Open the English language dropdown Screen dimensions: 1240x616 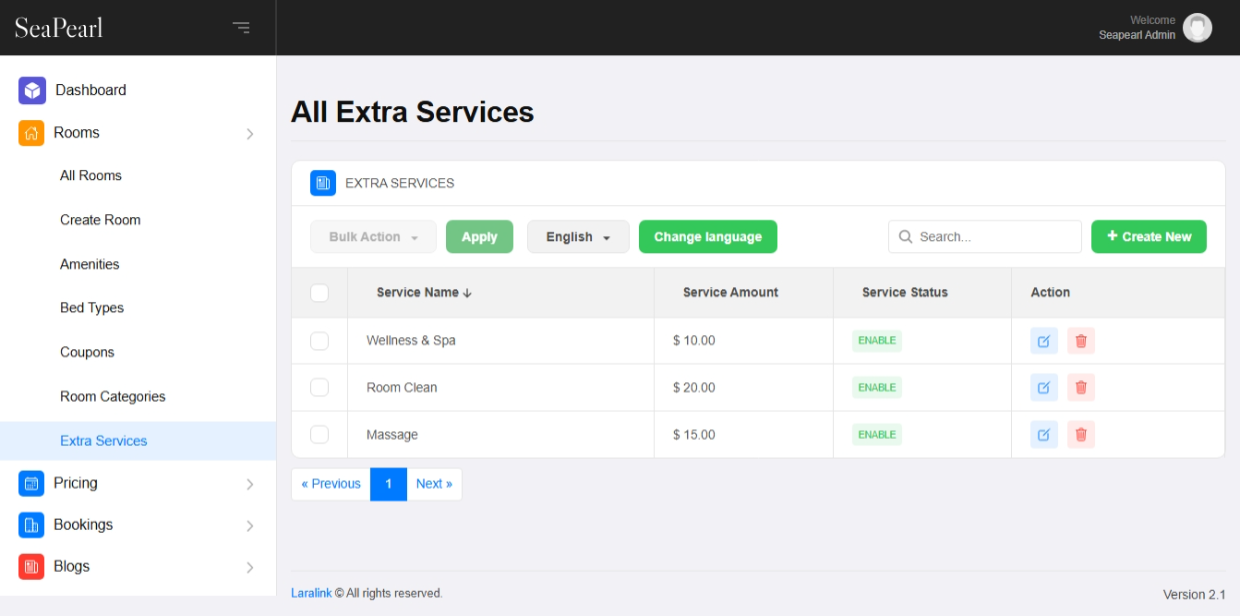pos(578,237)
